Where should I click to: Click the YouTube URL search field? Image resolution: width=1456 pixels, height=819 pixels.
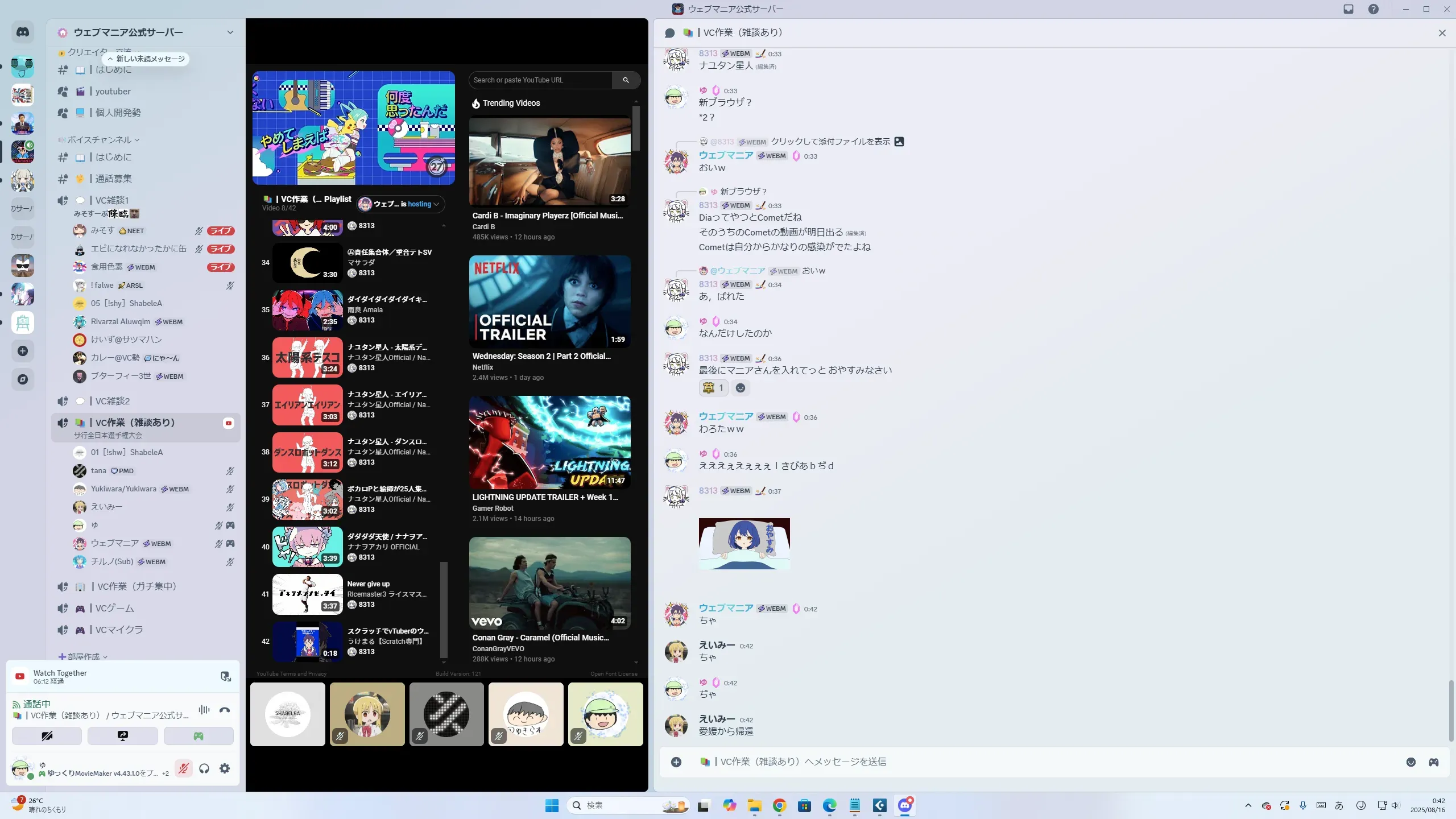[540, 80]
